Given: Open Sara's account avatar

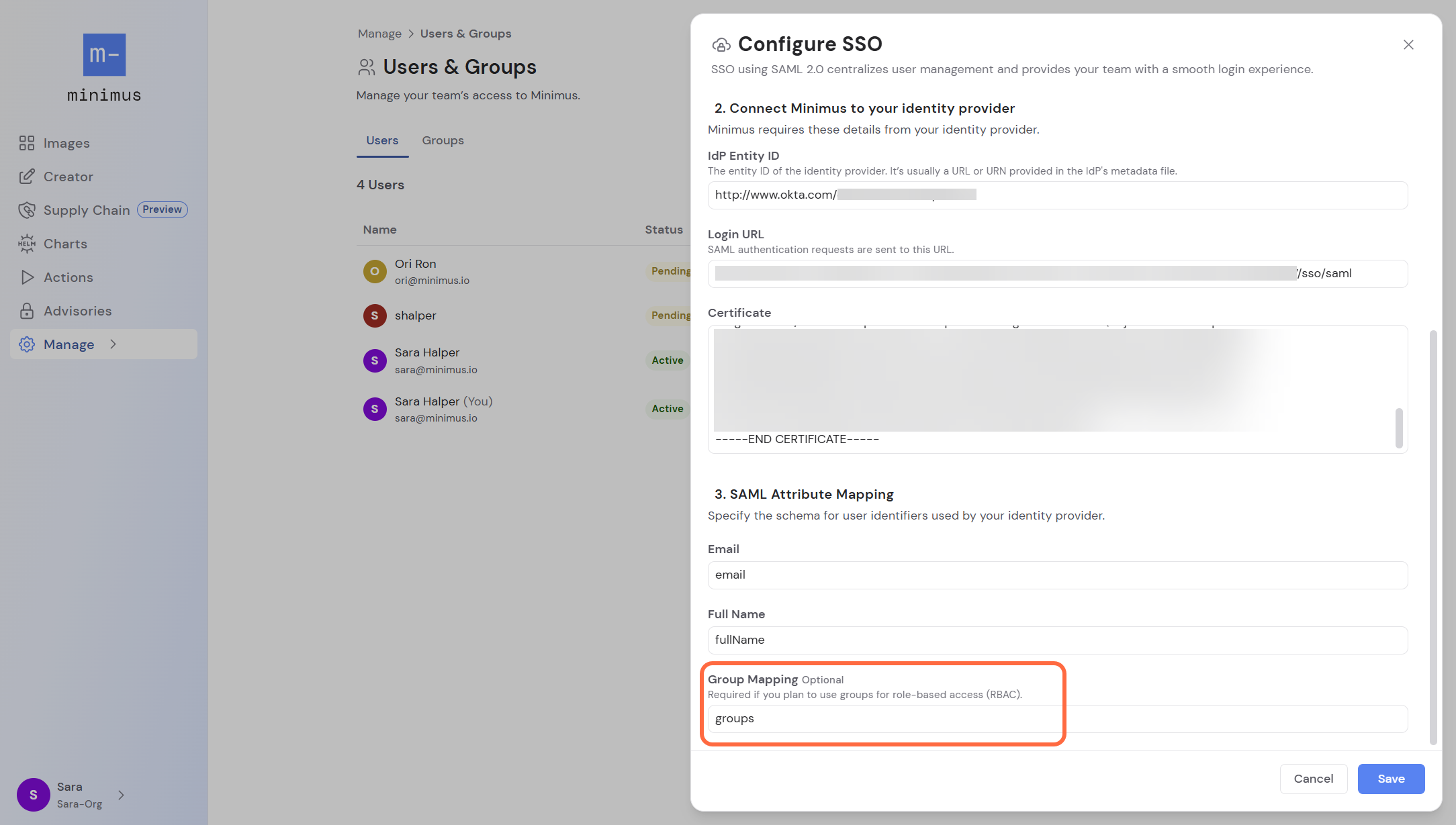Looking at the screenshot, I should [x=33, y=794].
